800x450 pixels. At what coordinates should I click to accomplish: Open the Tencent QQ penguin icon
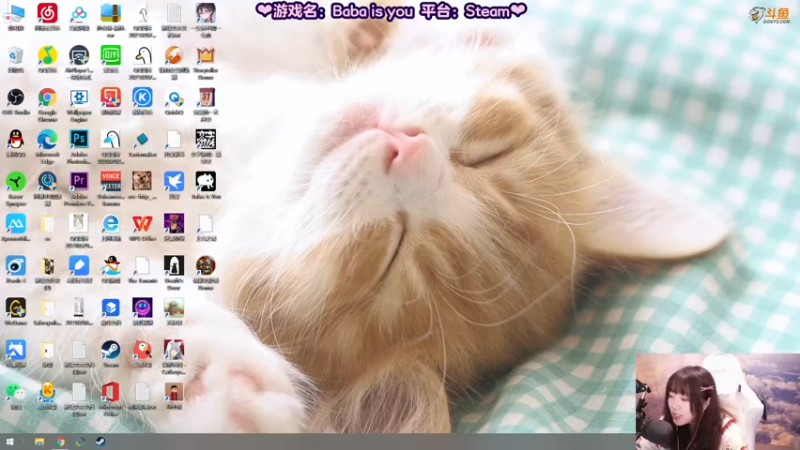(x=16, y=139)
